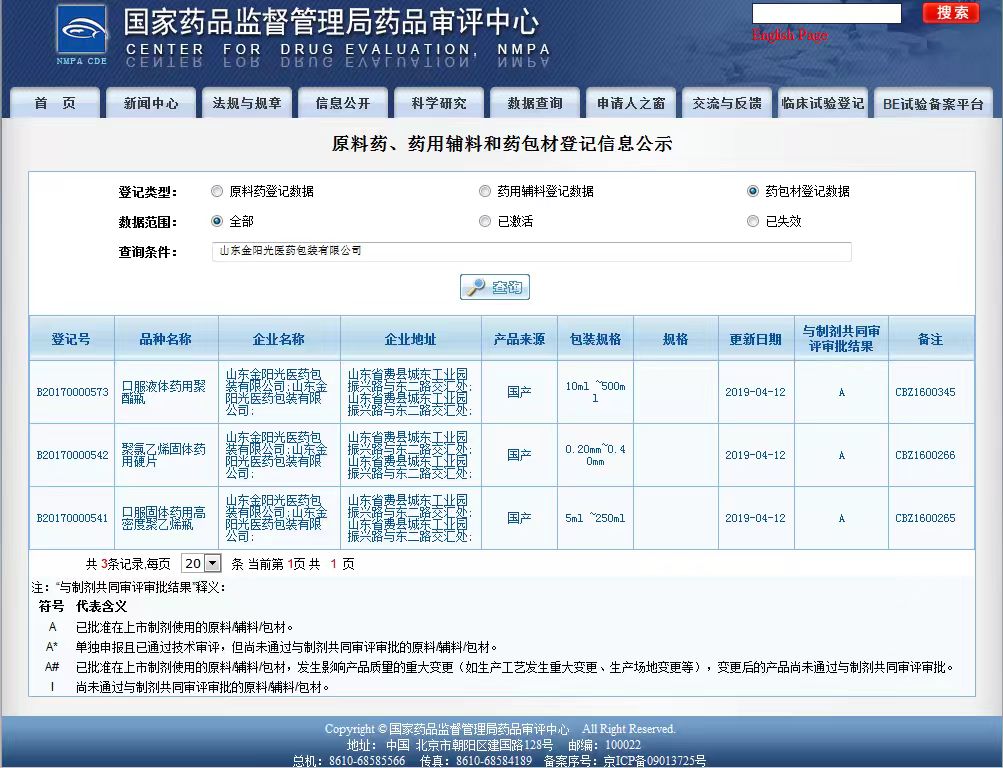
Task: Open the 临床试验登记 tab
Action: pos(822,103)
